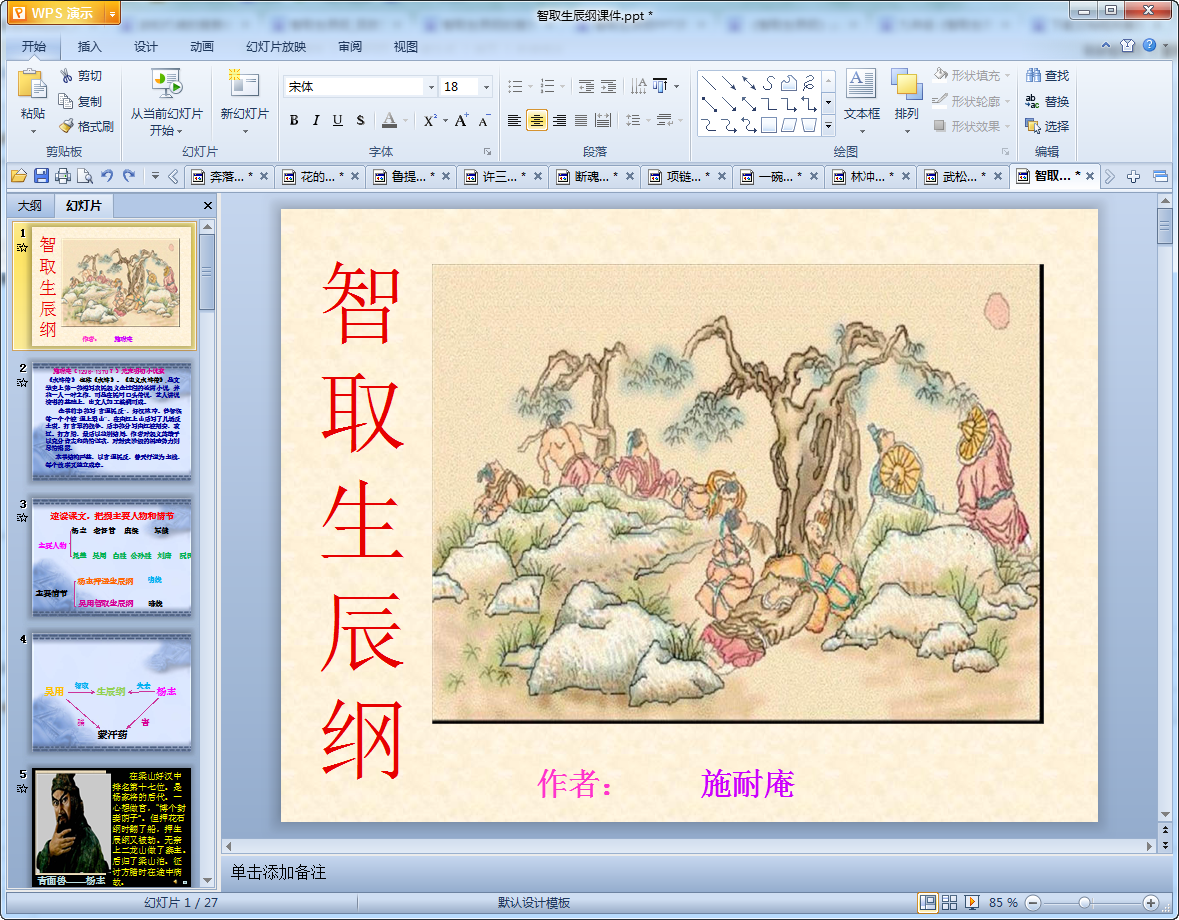Viewport: 1179px width, 920px height.
Task: Click the help question mark icon
Action: 1150,45
